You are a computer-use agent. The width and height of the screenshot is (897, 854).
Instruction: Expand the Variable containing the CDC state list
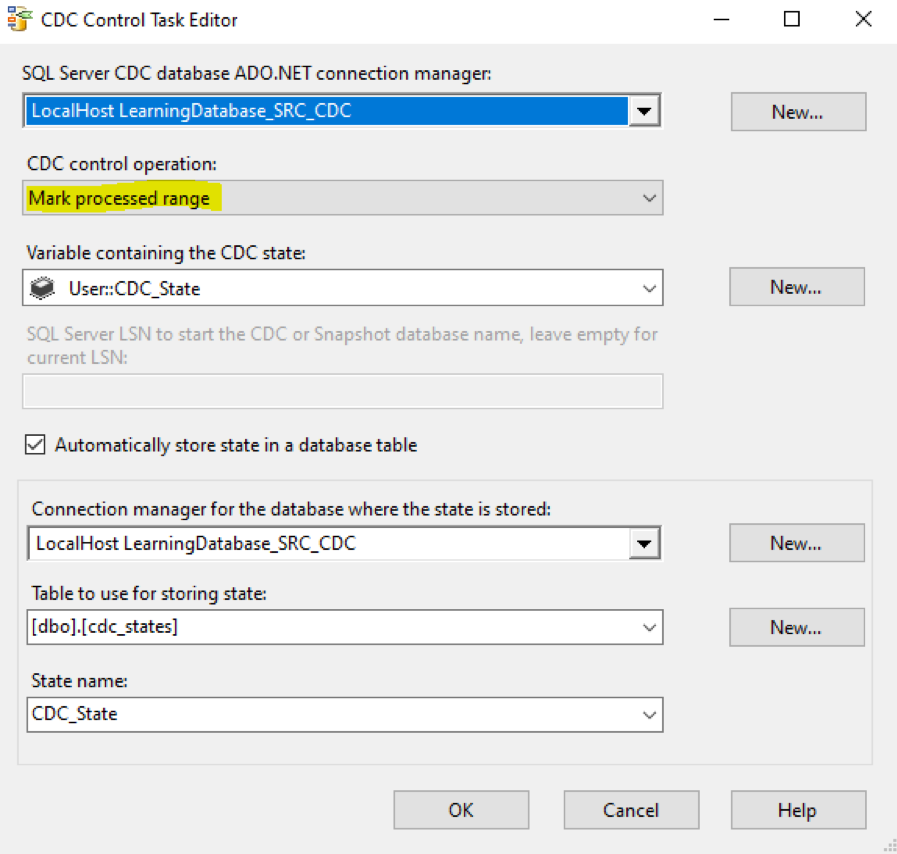click(x=647, y=287)
